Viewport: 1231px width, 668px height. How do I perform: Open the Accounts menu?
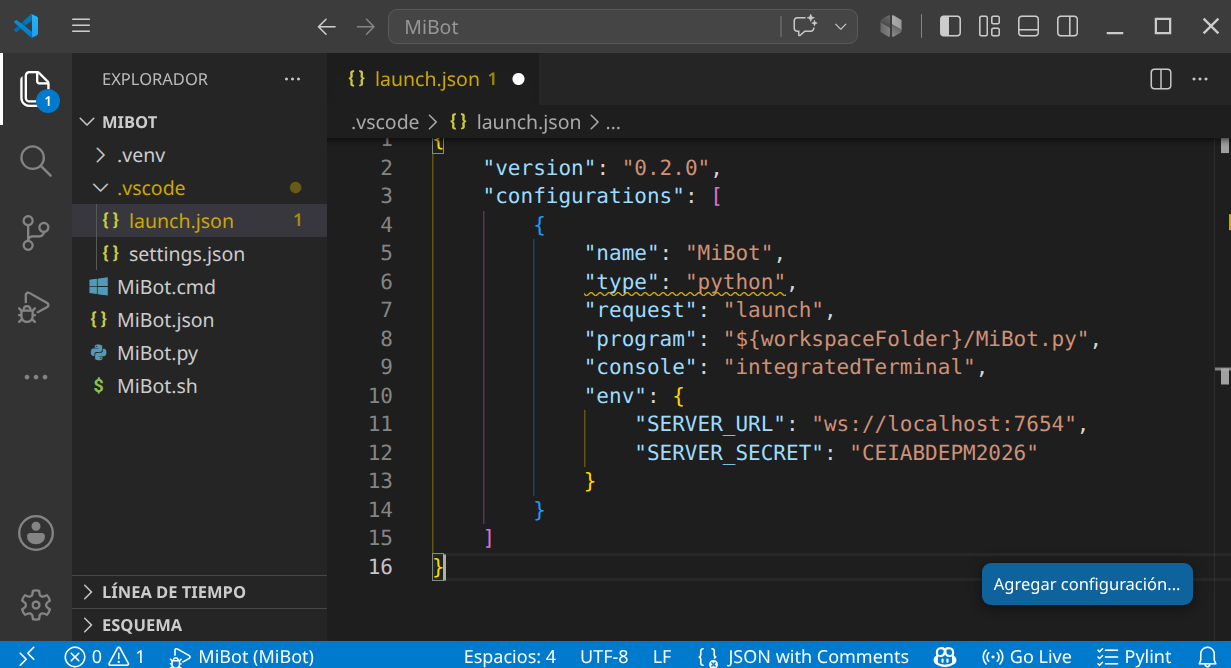coord(36,532)
